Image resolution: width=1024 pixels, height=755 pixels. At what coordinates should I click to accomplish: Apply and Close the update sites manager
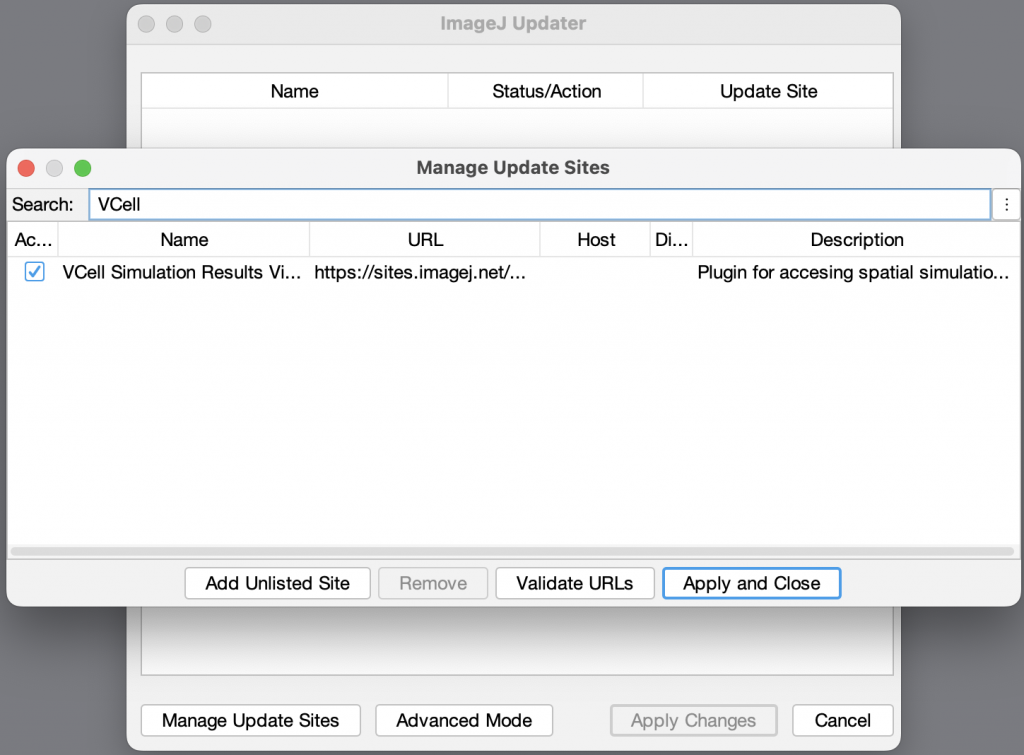(x=751, y=583)
